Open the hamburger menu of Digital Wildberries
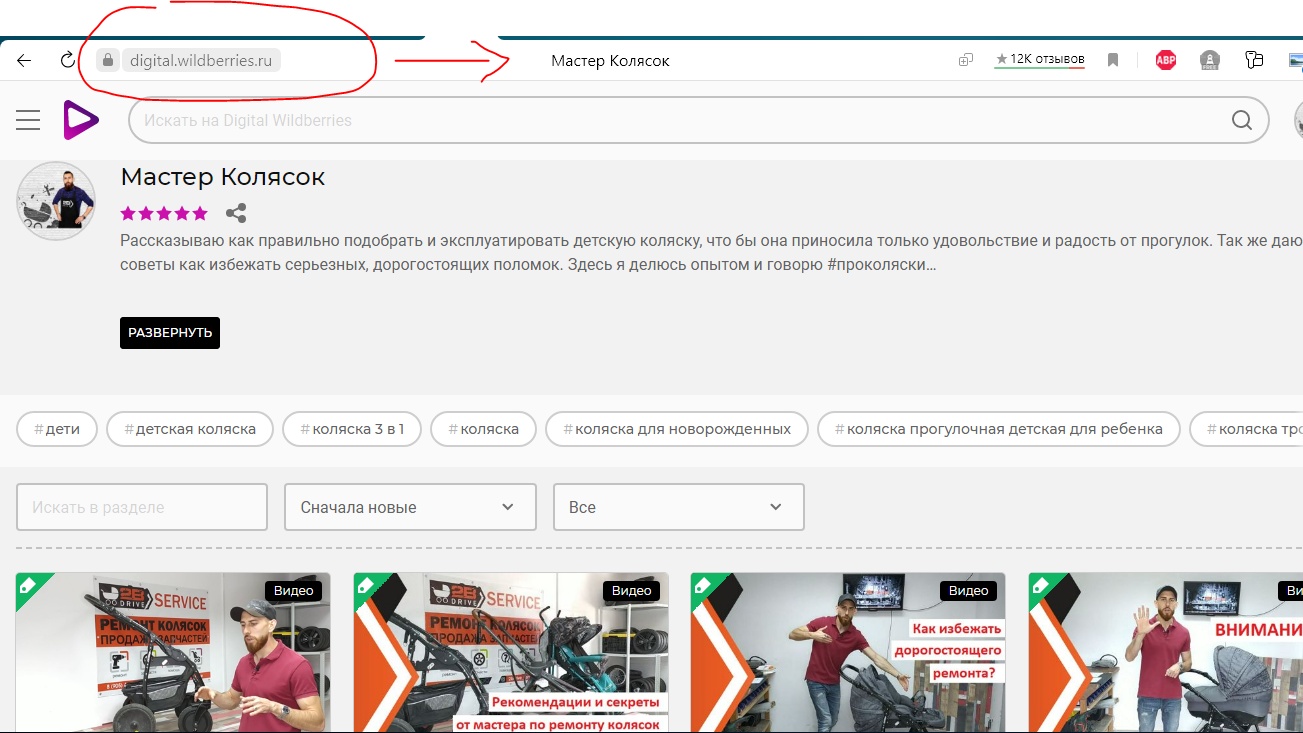This screenshot has height=733, width=1303. (28, 121)
